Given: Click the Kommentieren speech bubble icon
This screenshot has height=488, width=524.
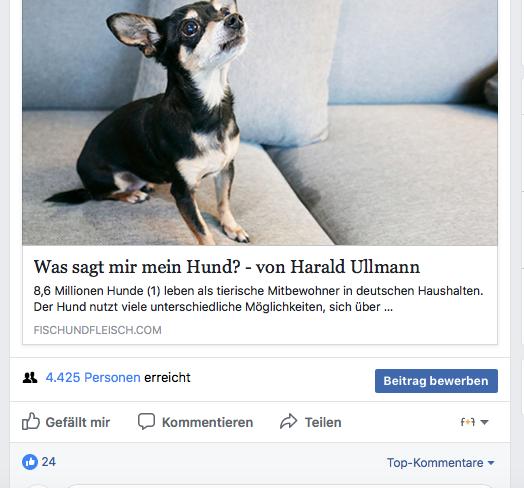Looking at the screenshot, I should tap(146, 421).
